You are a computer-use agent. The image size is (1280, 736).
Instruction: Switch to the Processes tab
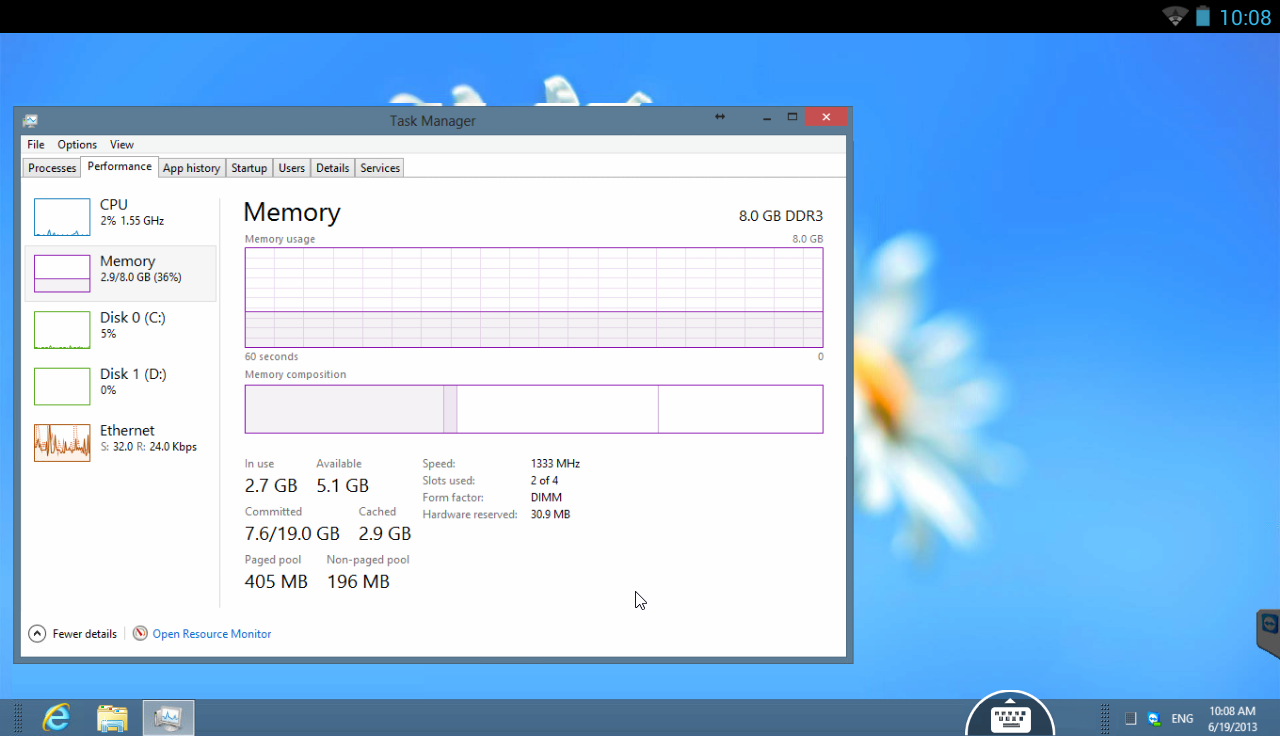pos(51,167)
